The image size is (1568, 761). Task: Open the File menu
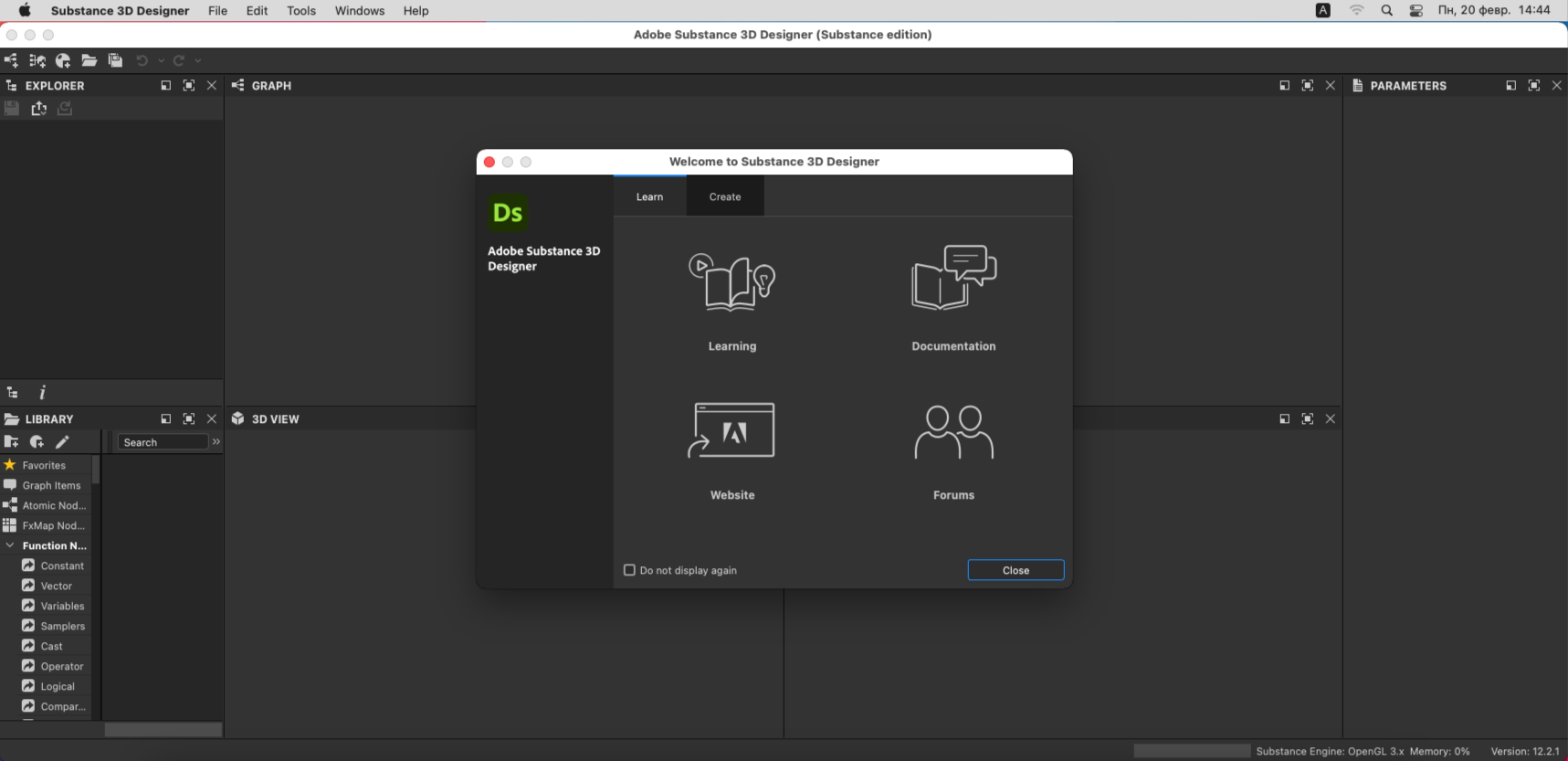click(217, 11)
